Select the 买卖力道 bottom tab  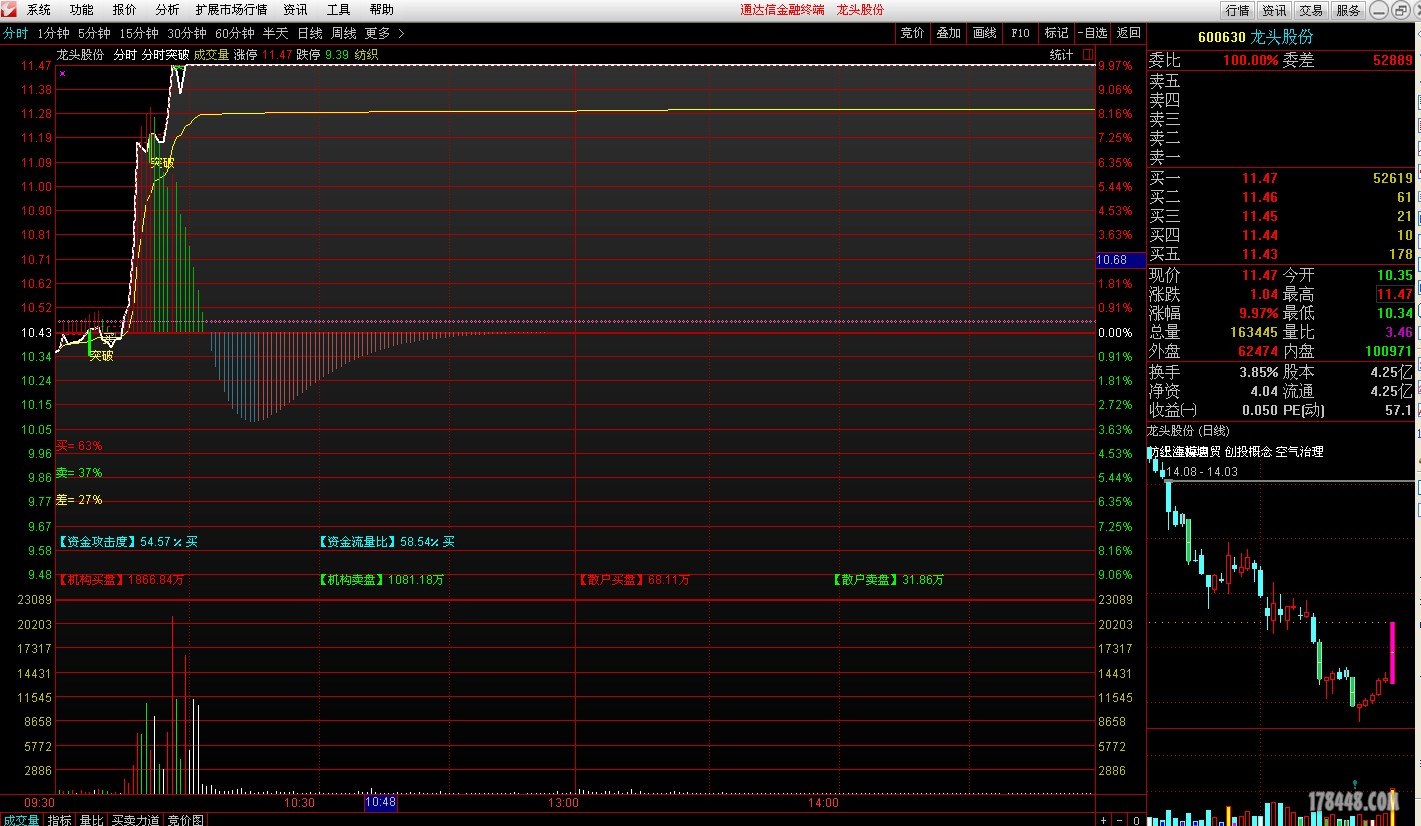point(135,820)
